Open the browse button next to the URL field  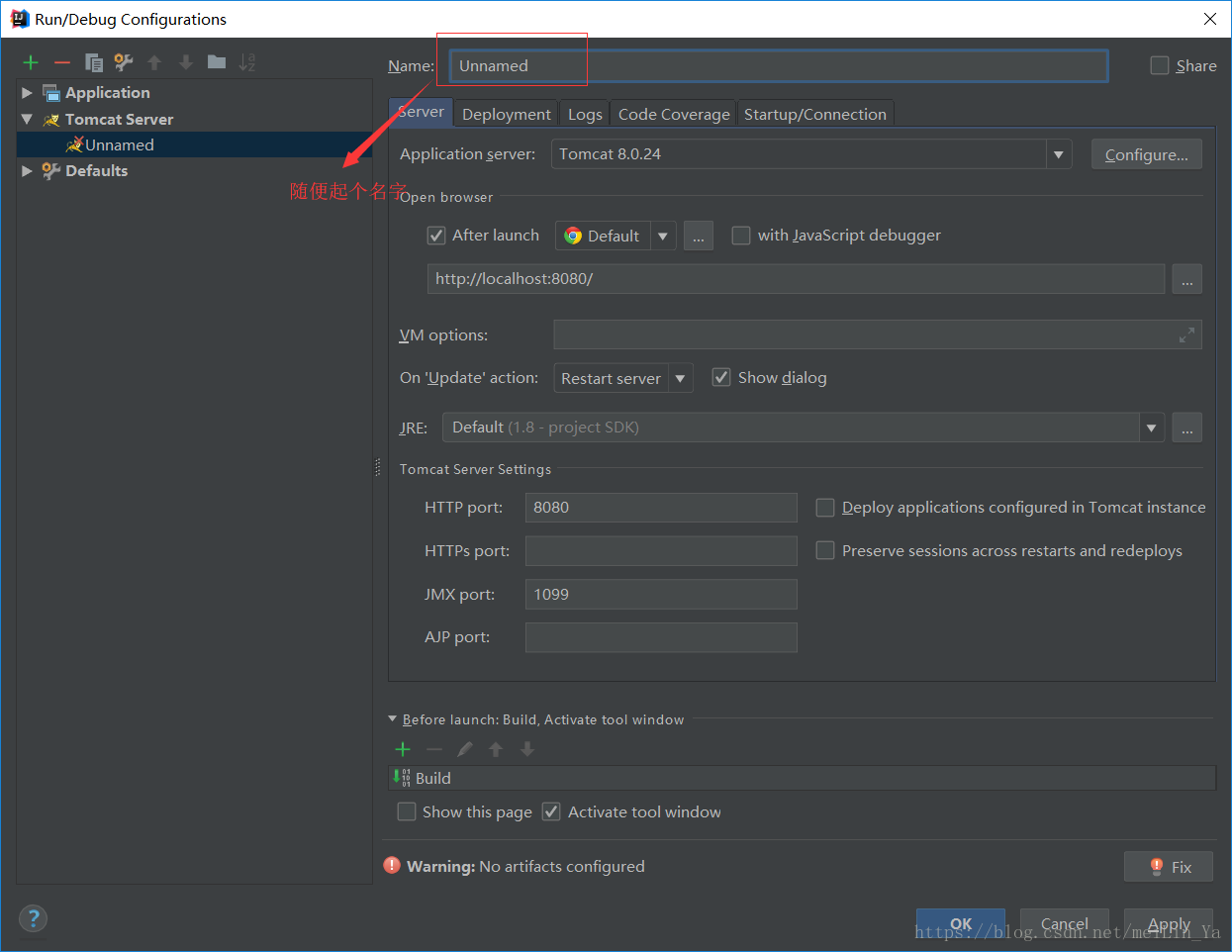click(x=1186, y=279)
